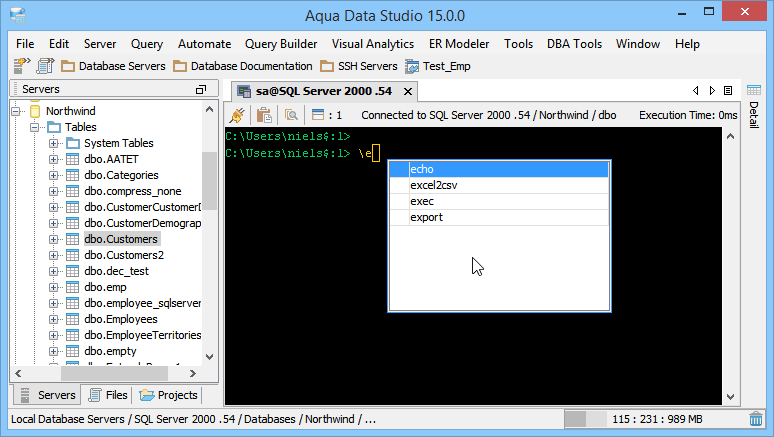Undock the Servers panel

(x=201, y=90)
